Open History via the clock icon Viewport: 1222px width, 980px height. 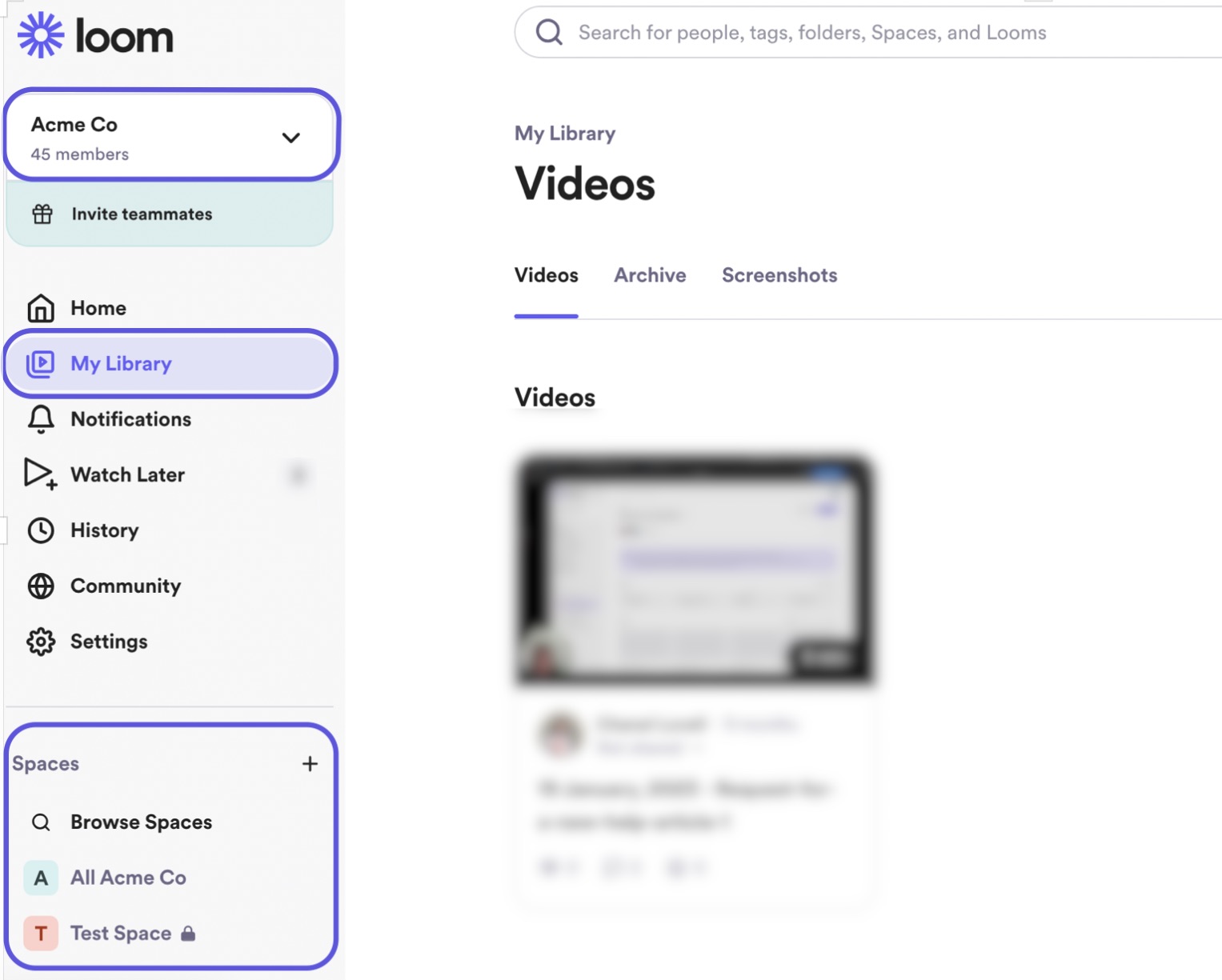(x=41, y=530)
